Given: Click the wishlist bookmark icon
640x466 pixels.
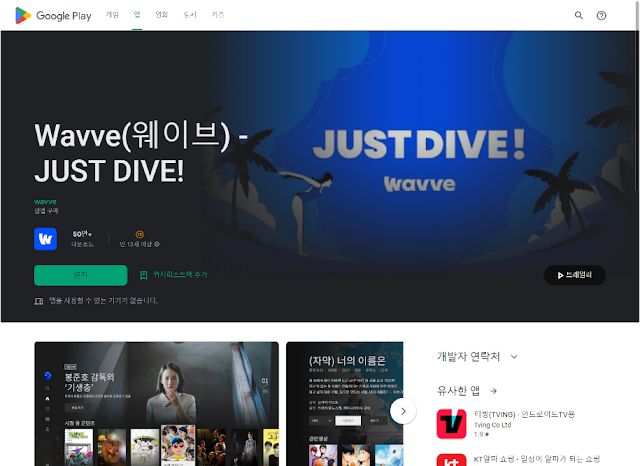Looking at the screenshot, I should 143,275.
